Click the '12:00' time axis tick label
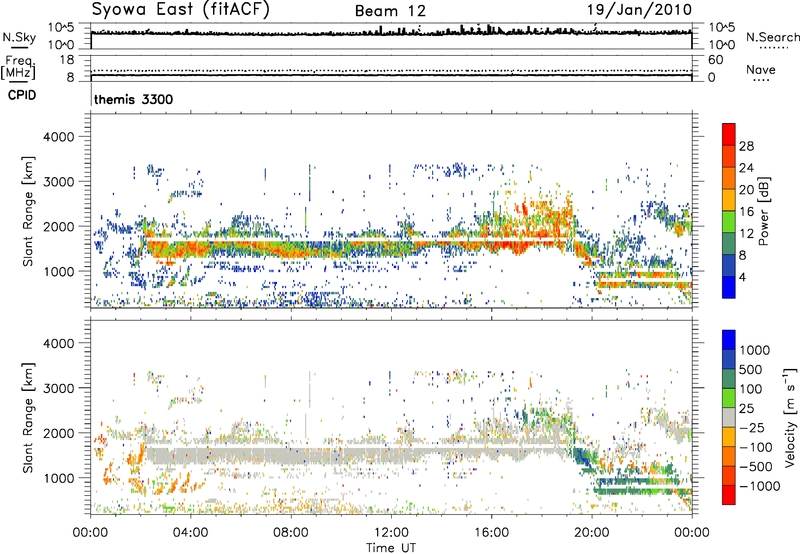 point(391,533)
